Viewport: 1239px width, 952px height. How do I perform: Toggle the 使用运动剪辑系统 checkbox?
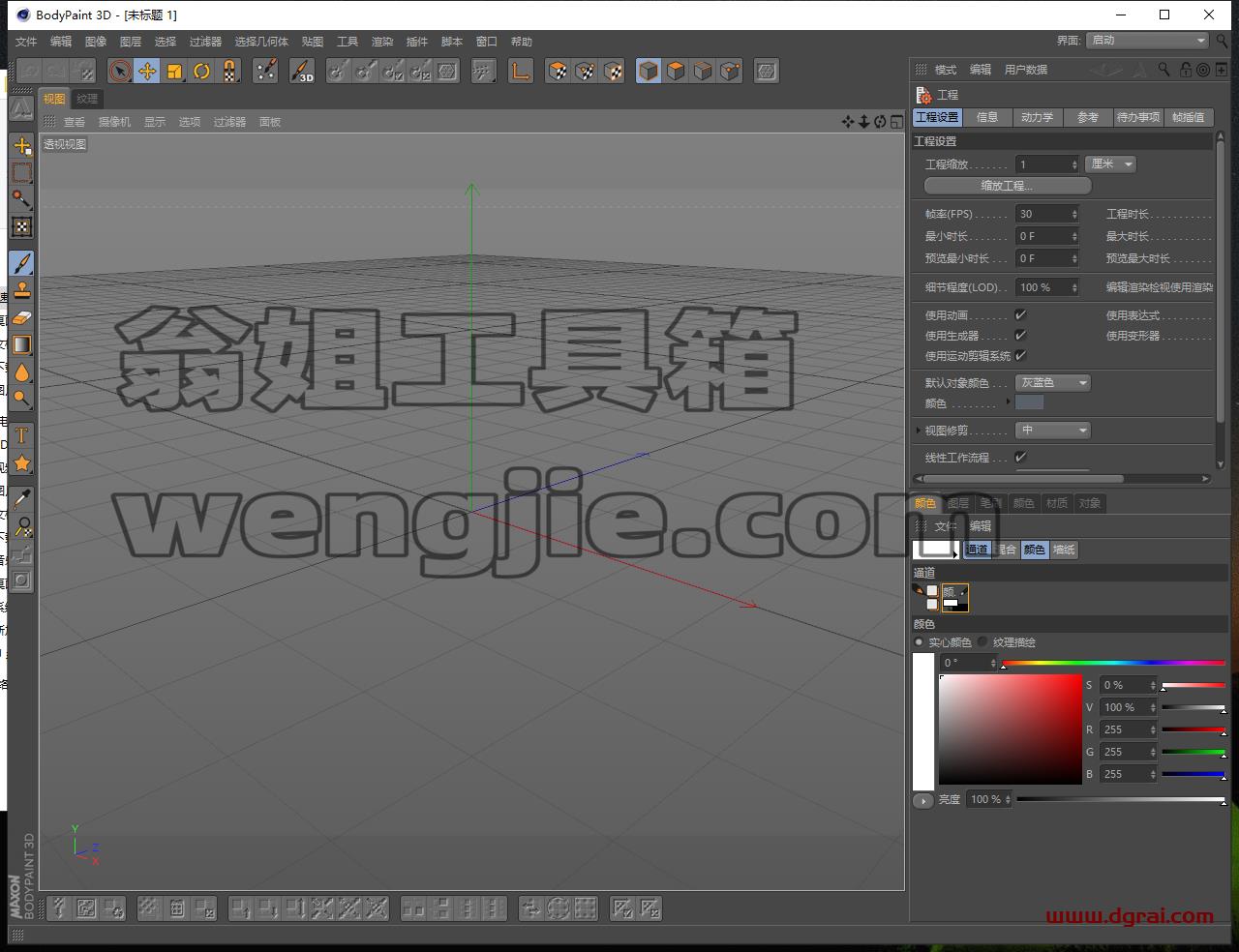point(1020,355)
